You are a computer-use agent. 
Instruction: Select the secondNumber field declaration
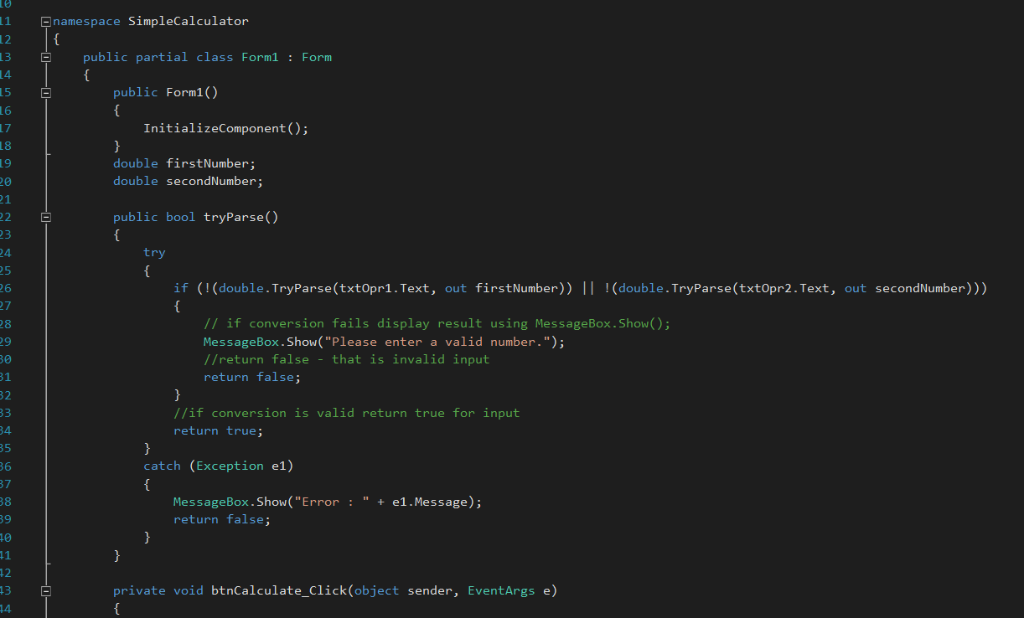pos(190,180)
